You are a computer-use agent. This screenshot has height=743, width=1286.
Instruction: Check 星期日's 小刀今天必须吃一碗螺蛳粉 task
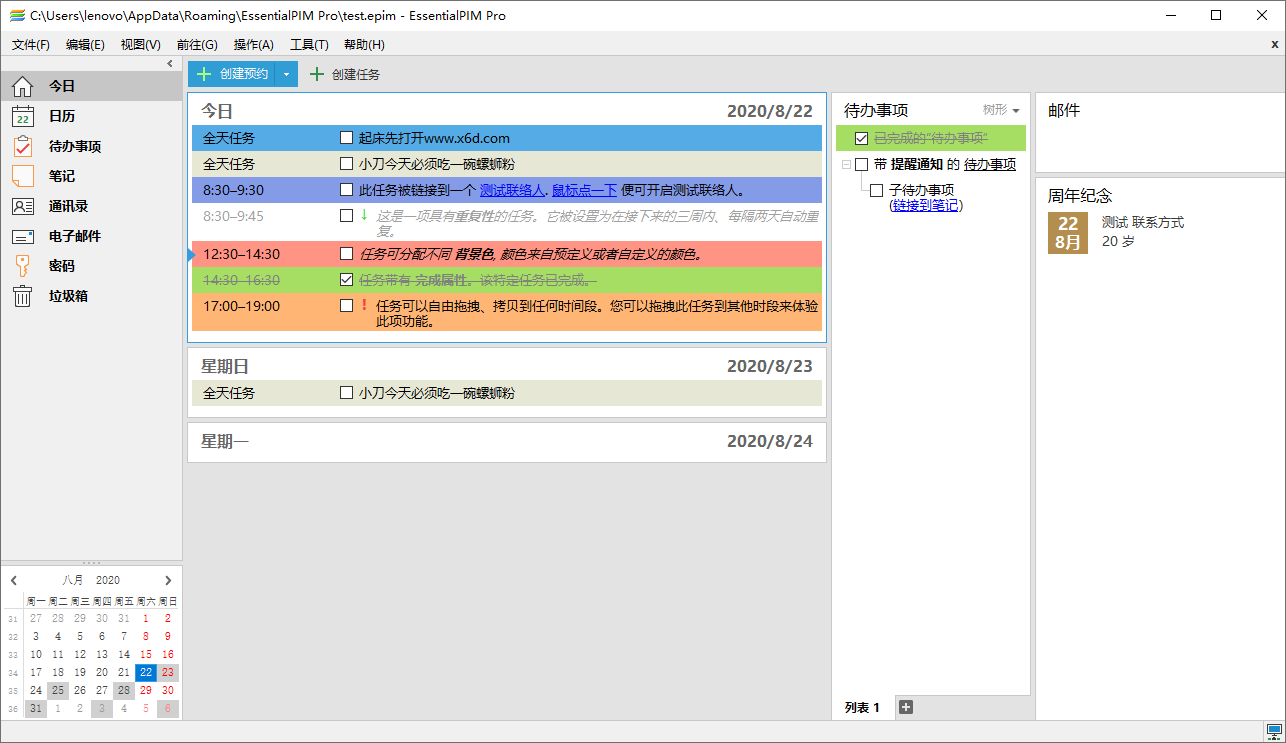(x=345, y=392)
